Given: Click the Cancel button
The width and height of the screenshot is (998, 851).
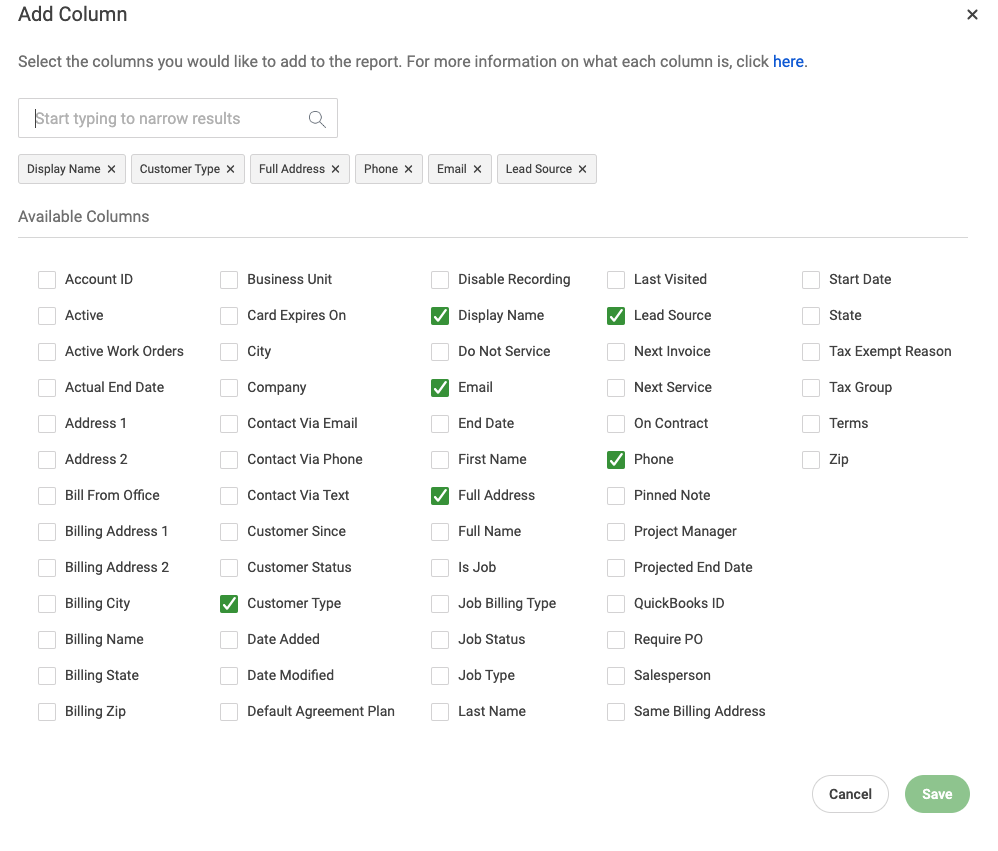Looking at the screenshot, I should (x=850, y=794).
